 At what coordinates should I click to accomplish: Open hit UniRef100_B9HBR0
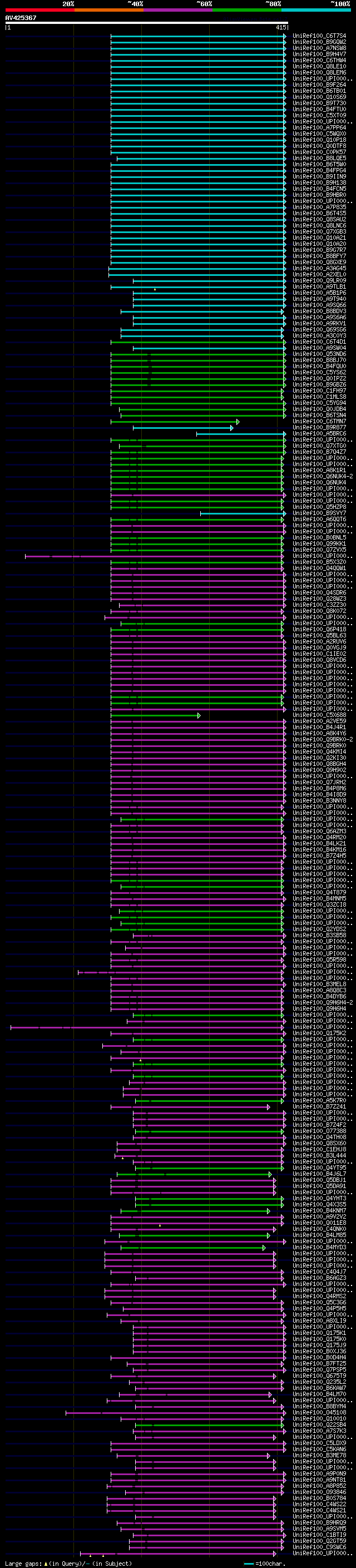319,195
